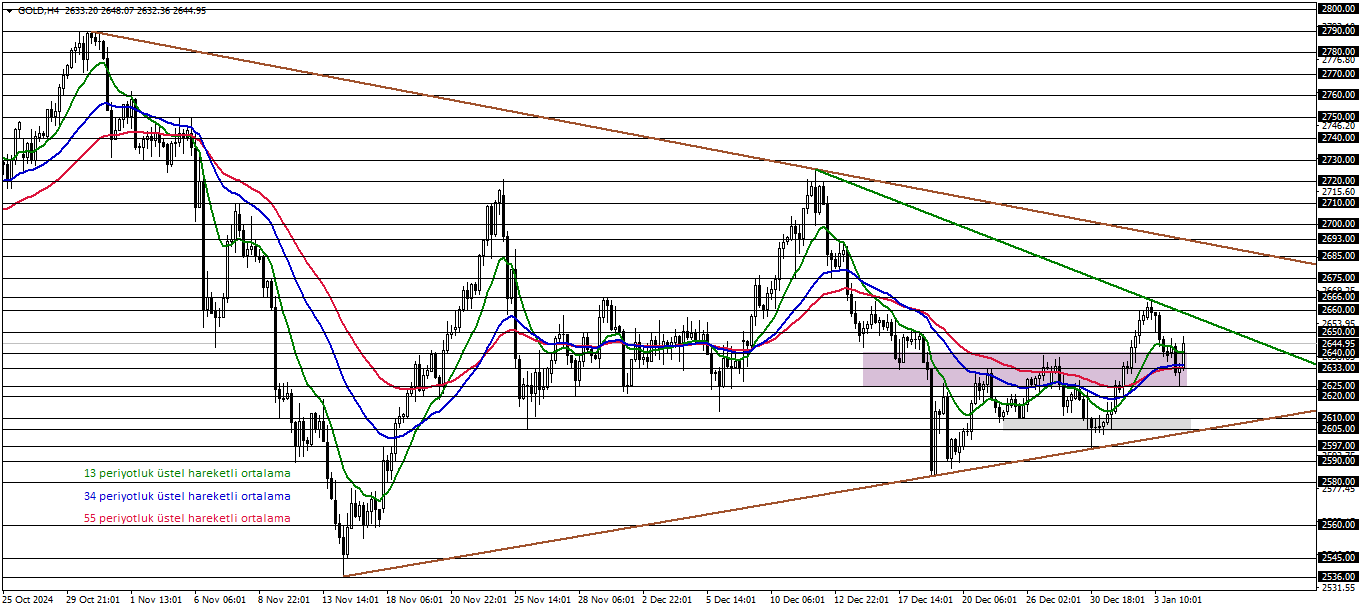The height and width of the screenshot is (611, 1362).
Task: Click the 12 Dec 22:01 time label
Action: 861,600
